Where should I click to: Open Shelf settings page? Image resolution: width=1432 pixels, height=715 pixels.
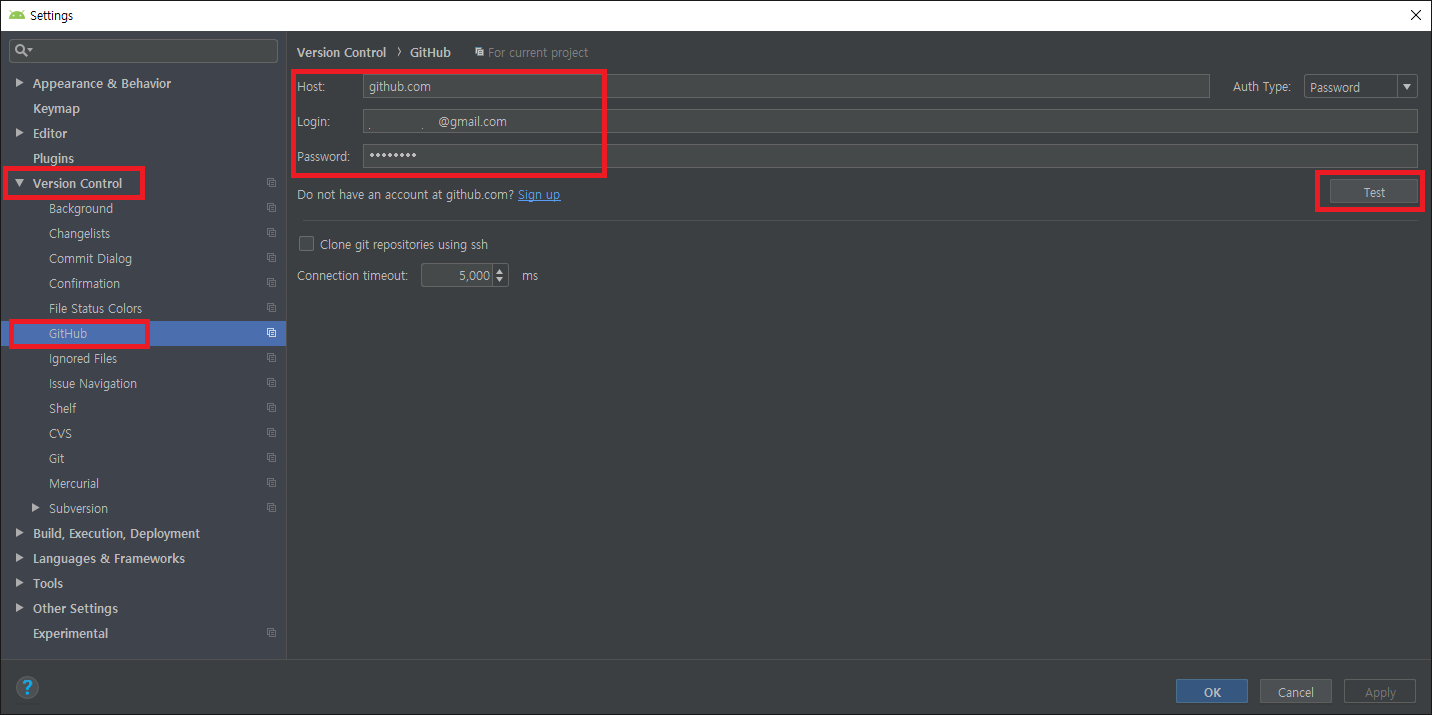[x=62, y=408]
